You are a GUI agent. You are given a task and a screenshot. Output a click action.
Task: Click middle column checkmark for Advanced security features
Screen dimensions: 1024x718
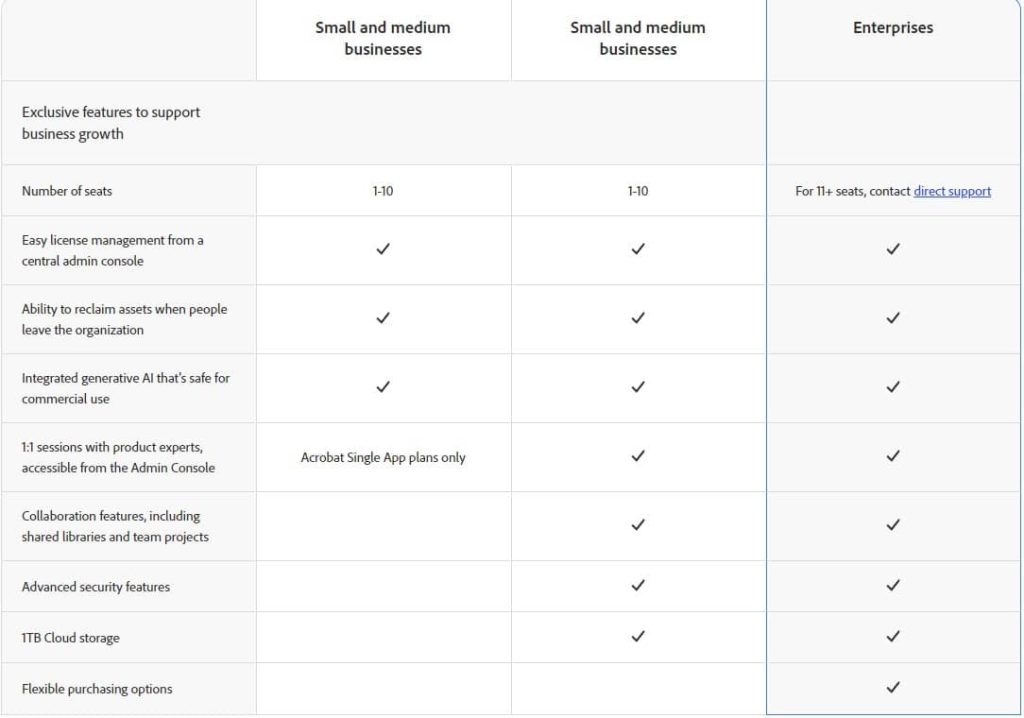pyautogui.click(x=638, y=585)
